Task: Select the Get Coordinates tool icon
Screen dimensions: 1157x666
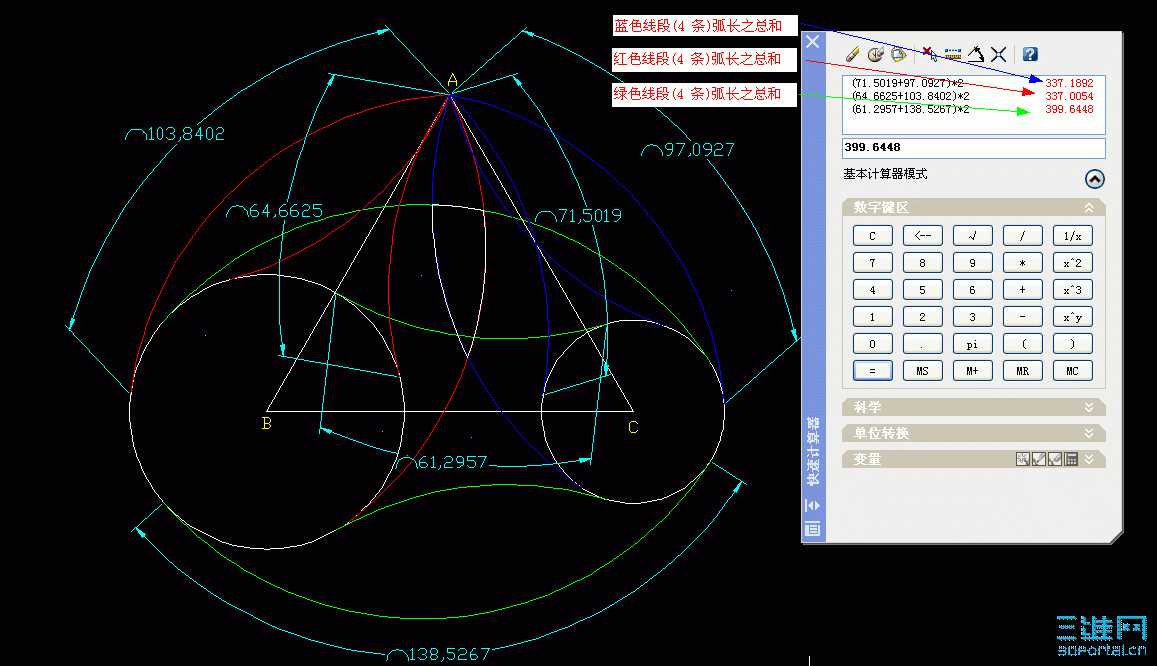Action: pos(929,54)
